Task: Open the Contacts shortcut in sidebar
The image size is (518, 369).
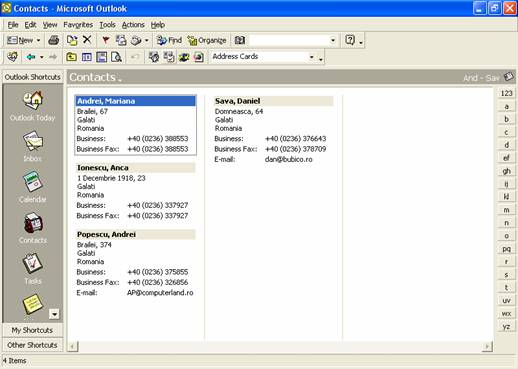Action: coord(33,228)
